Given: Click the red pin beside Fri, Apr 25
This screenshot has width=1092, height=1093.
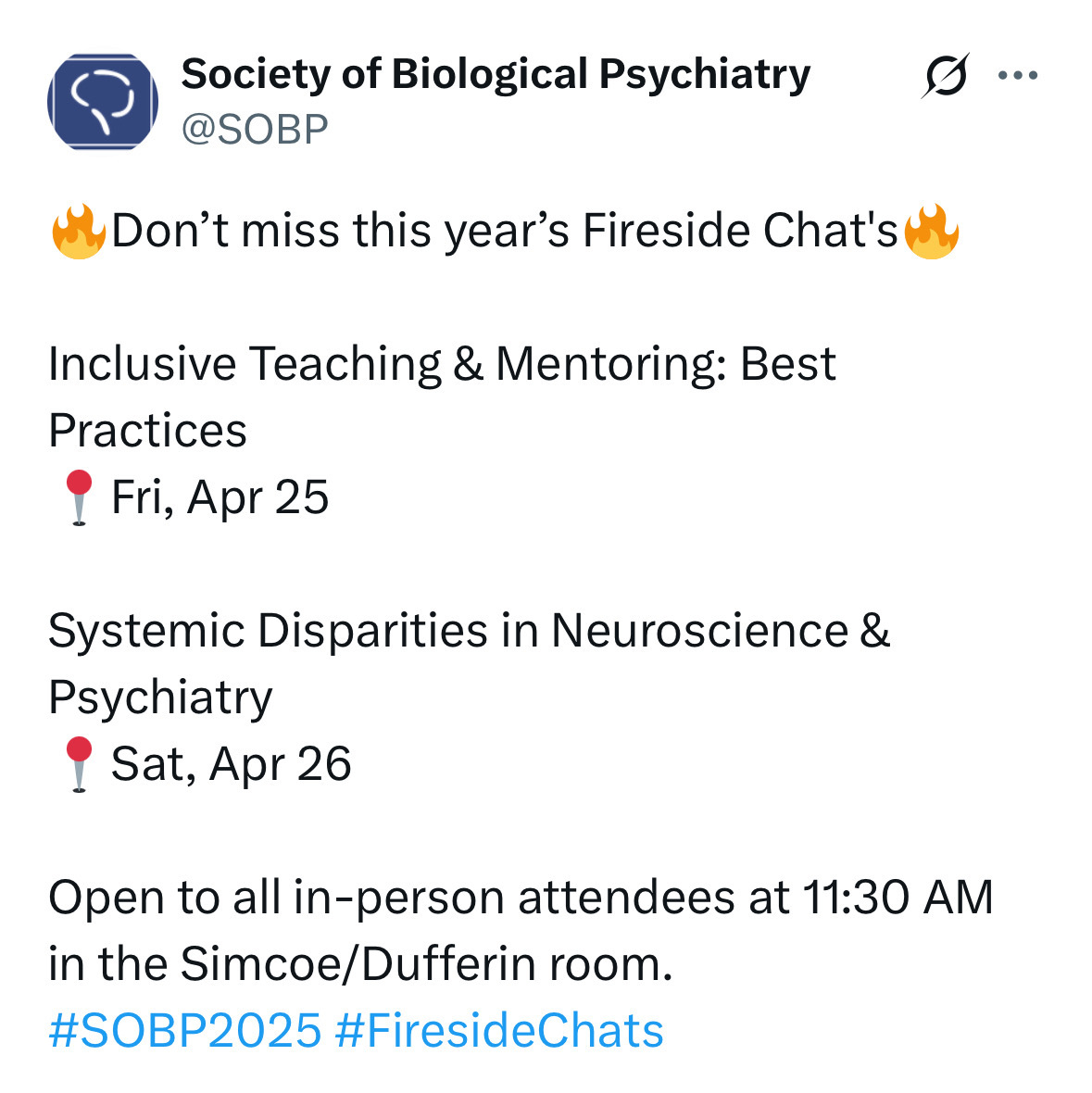Looking at the screenshot, I should pos(80,497).
